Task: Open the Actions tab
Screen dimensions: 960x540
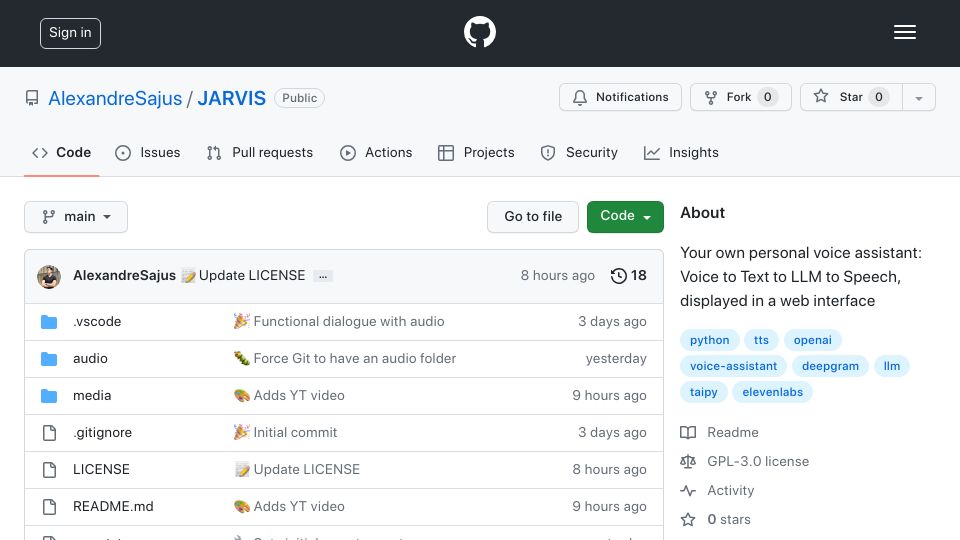Action: (376, 152)
